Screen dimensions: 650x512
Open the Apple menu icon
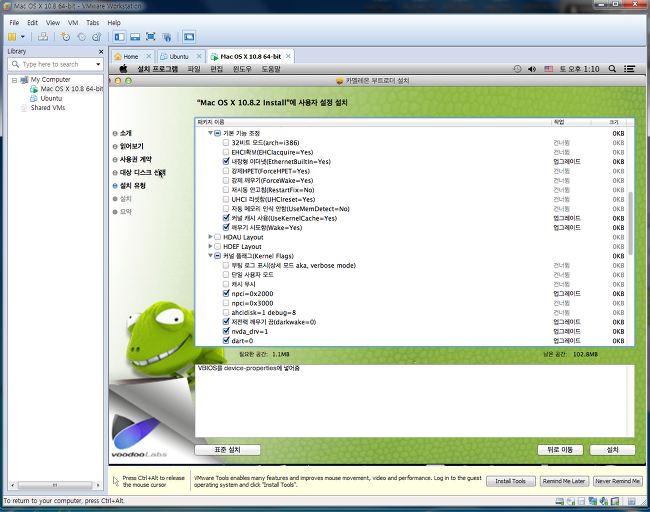(123, 69)
